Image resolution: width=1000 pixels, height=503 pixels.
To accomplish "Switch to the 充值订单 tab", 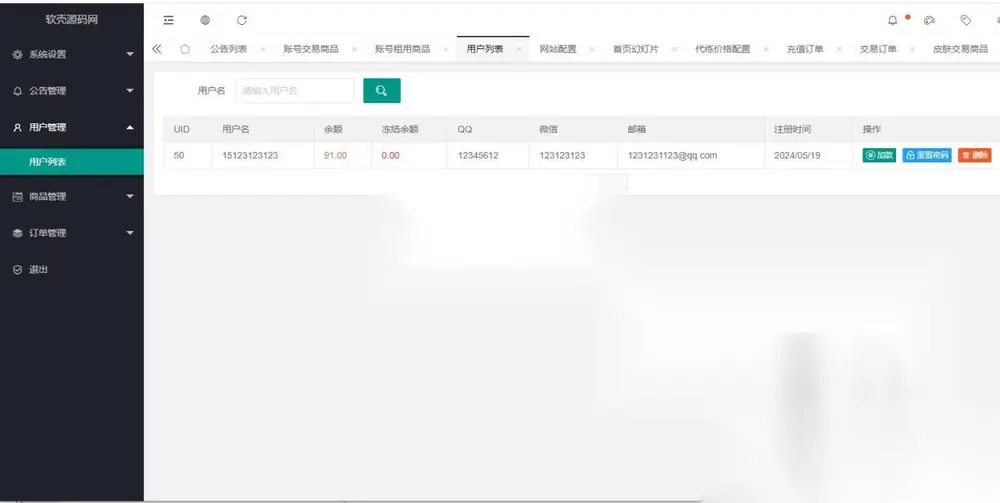I will tap(805, 49).
